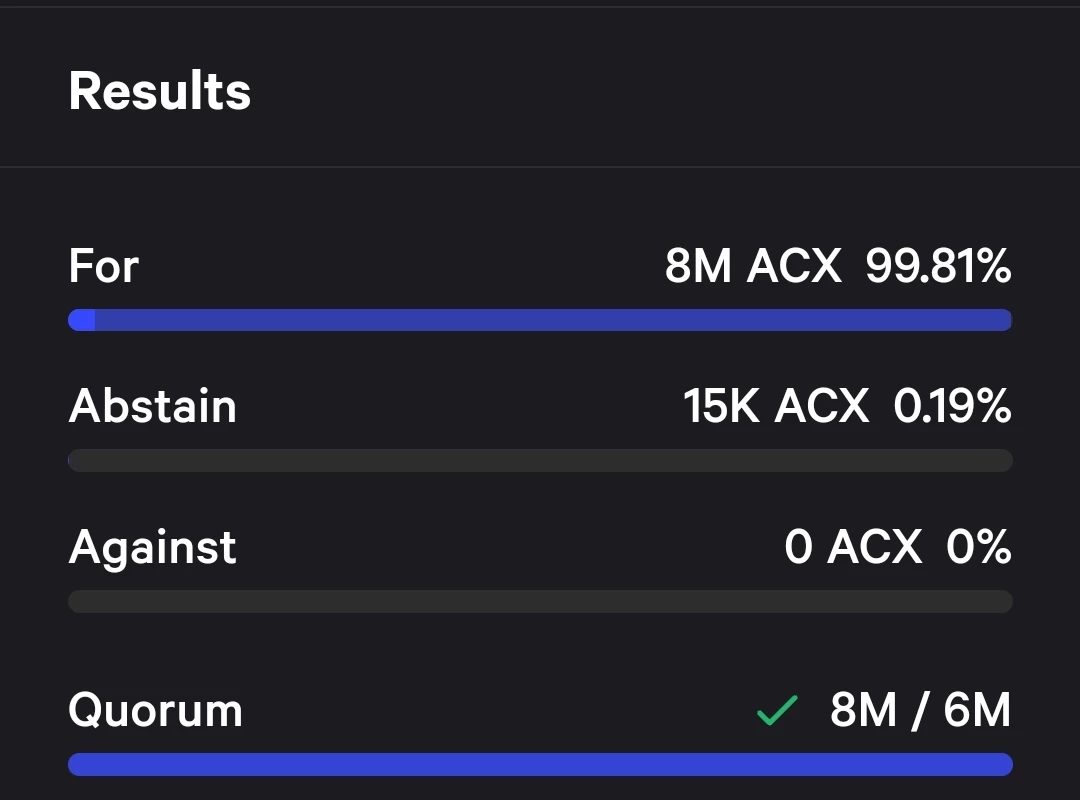Image resolution: width=1080 pixels, height=800 pixels.
Task: Click the 8M / 6M quorum value
Action: [x=920, y=710]
